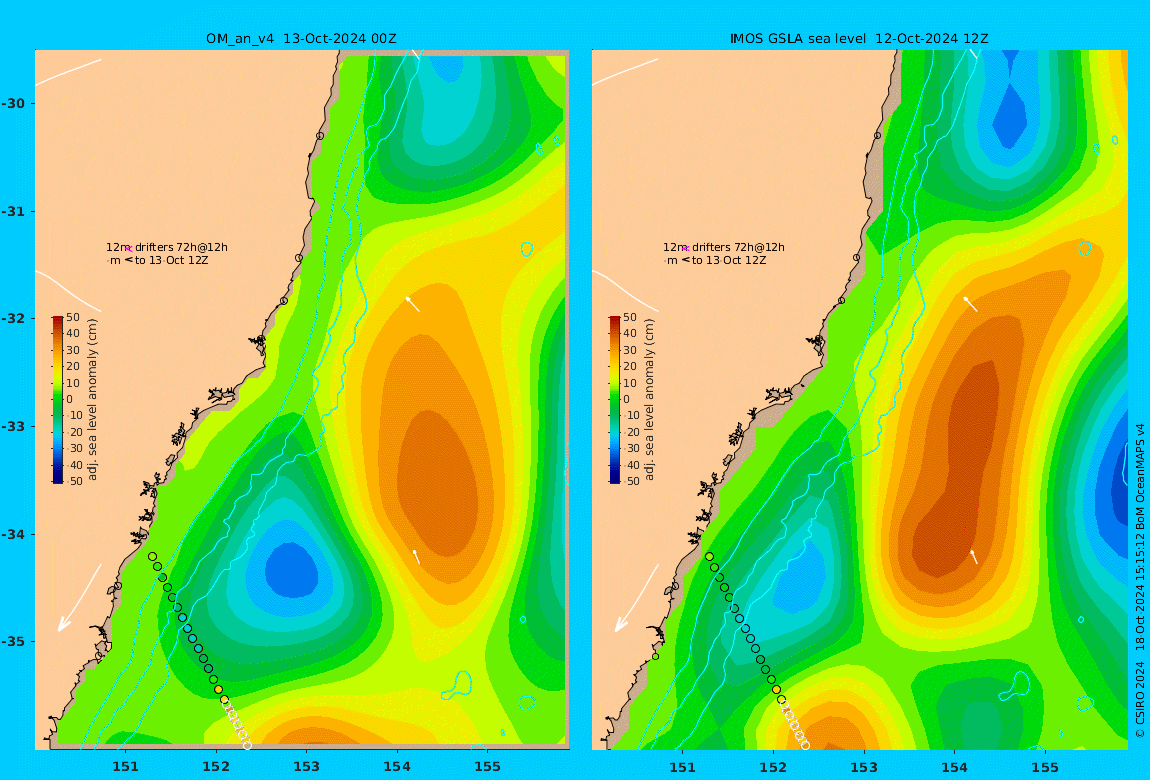Click the 153 longitude label under the right map

click(x=864, y=767)
